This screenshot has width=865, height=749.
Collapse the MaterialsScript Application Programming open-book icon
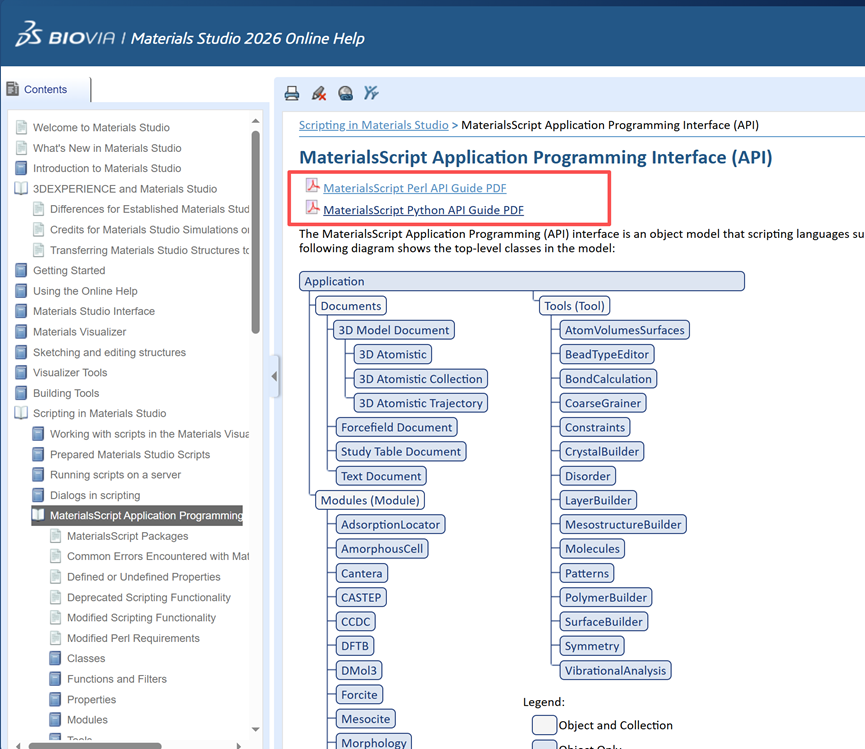[38, 515]
